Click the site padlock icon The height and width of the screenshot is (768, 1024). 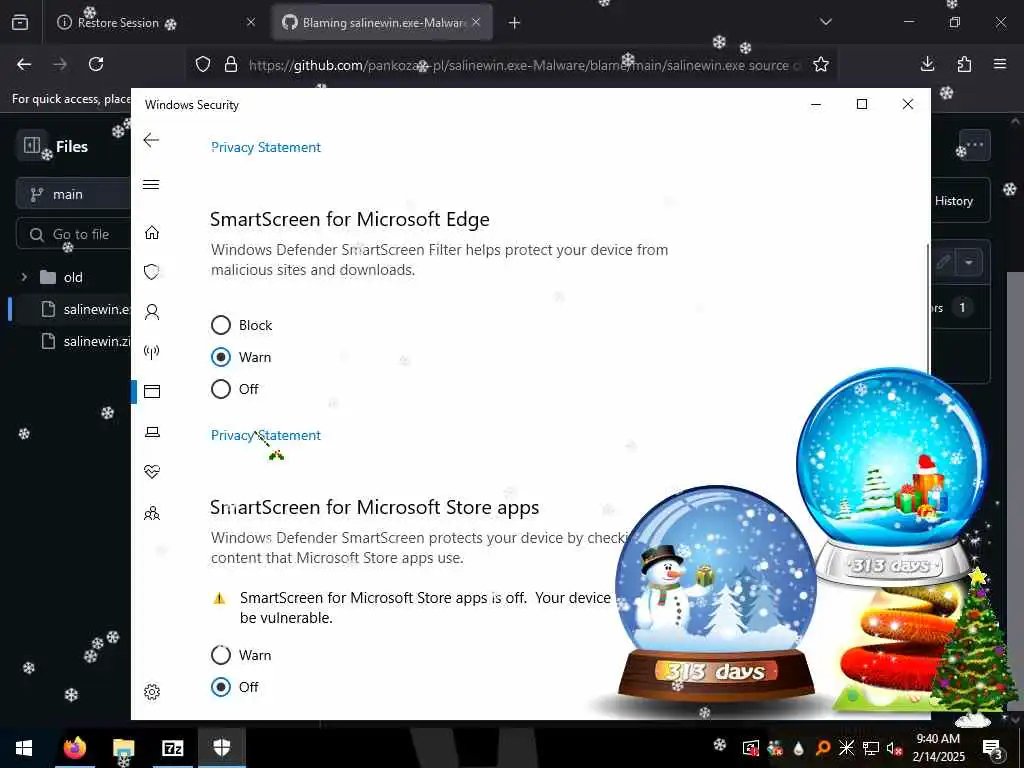pyautogui.click(x=231, y=65)
